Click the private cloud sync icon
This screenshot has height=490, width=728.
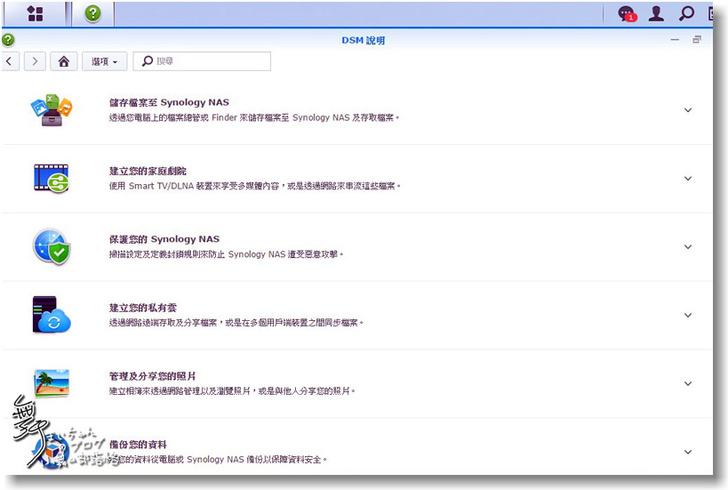[51, 315]
